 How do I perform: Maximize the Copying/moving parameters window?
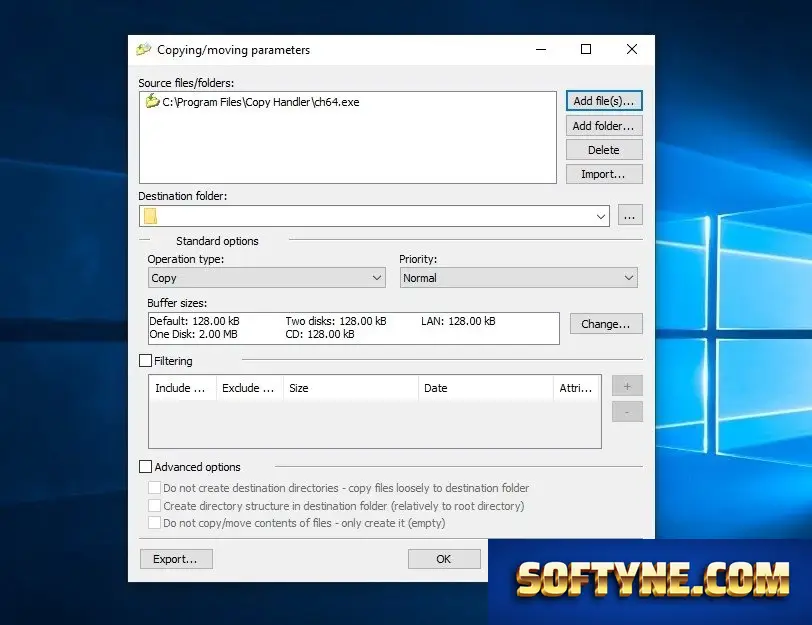pos(586,49)
